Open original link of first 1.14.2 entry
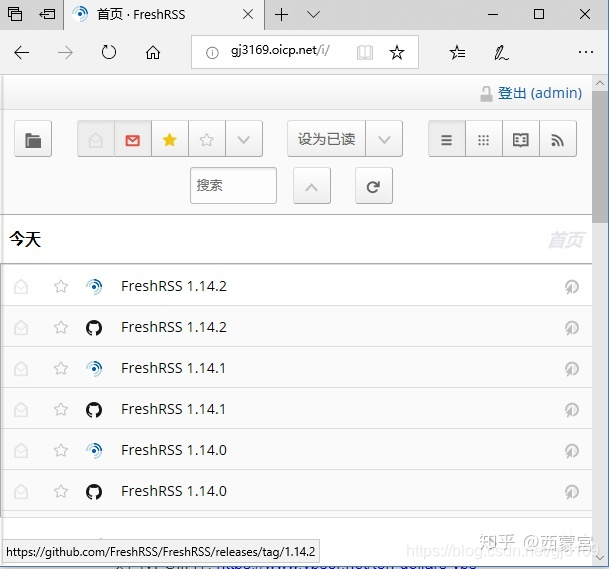This screenshot has height=569, width=609. coord(572,287)
